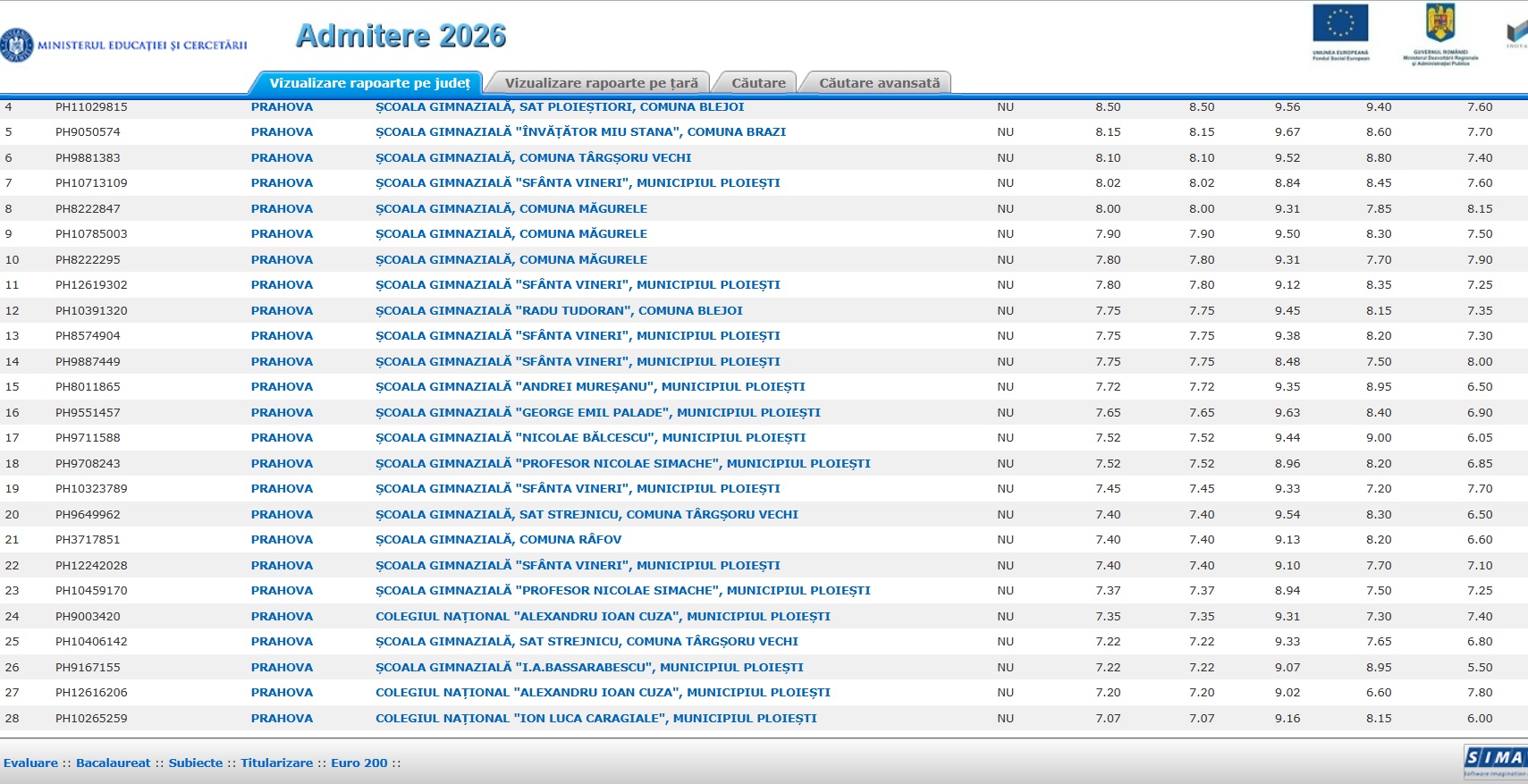Open Sfânta Vineri school link in row 7
The height and width of the screenshot is (784, 1528).
(578, 182)
